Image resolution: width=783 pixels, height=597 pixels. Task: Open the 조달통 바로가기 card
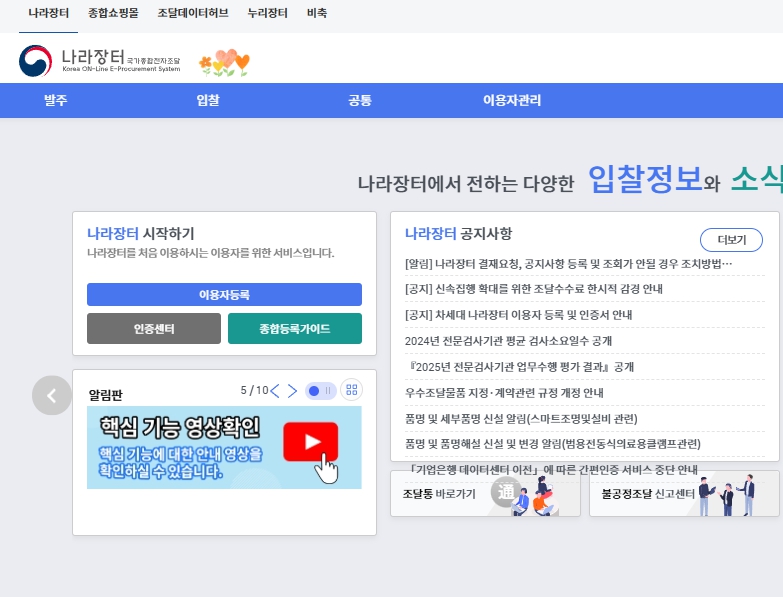pyautogui.click(x=485, y=493)
